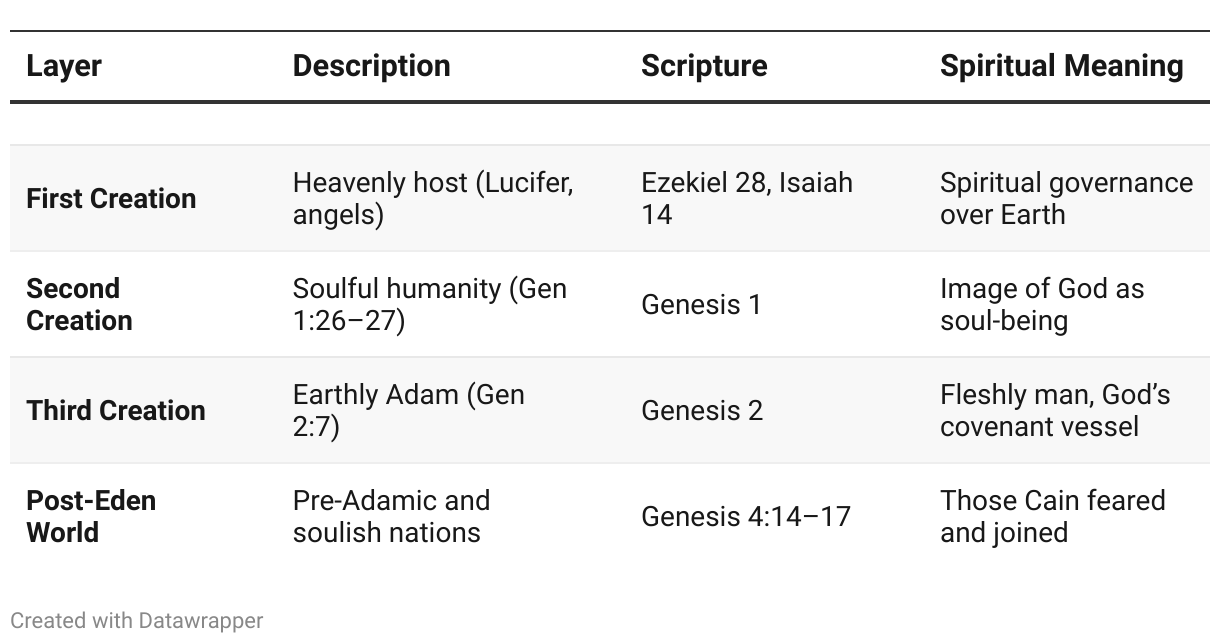Click the "Layer" column header
The height and width of the screenshot is (644, 1220).
point(64,66)
